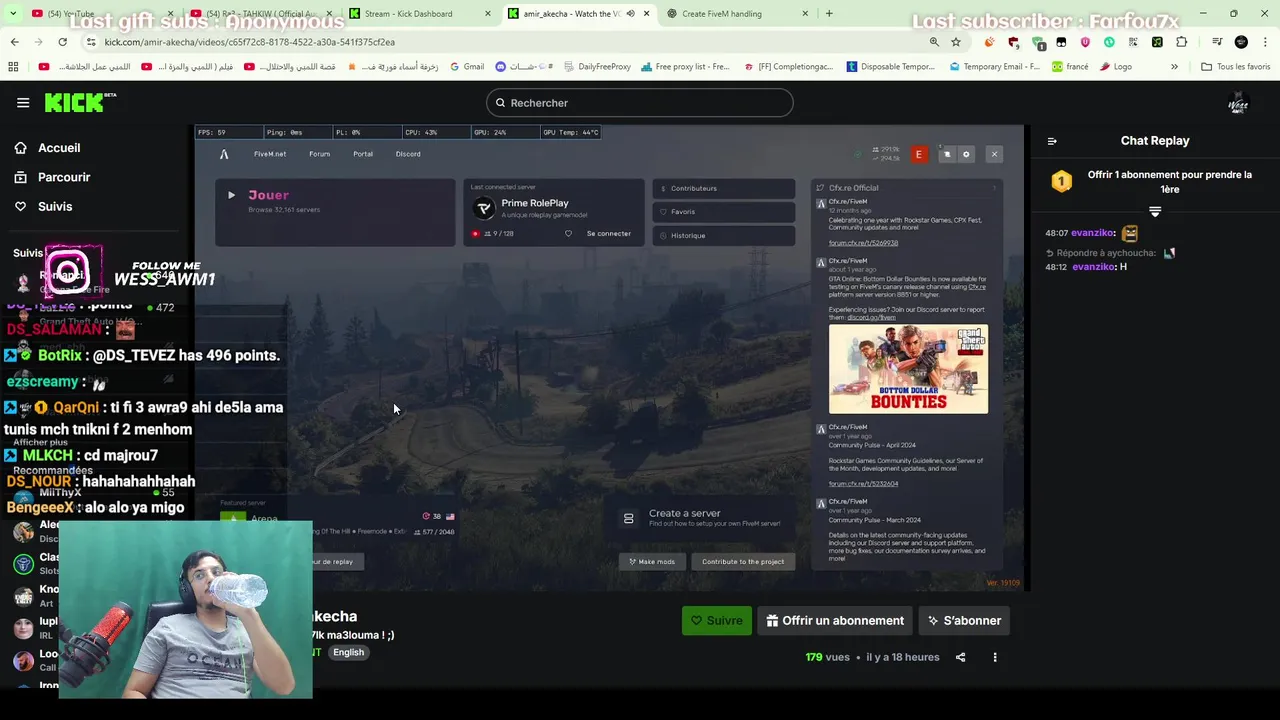This screenshot has width=1280, height=720.
Task: Favorite Prime RolePlay with heart icon
Action: tap(568, 234)
